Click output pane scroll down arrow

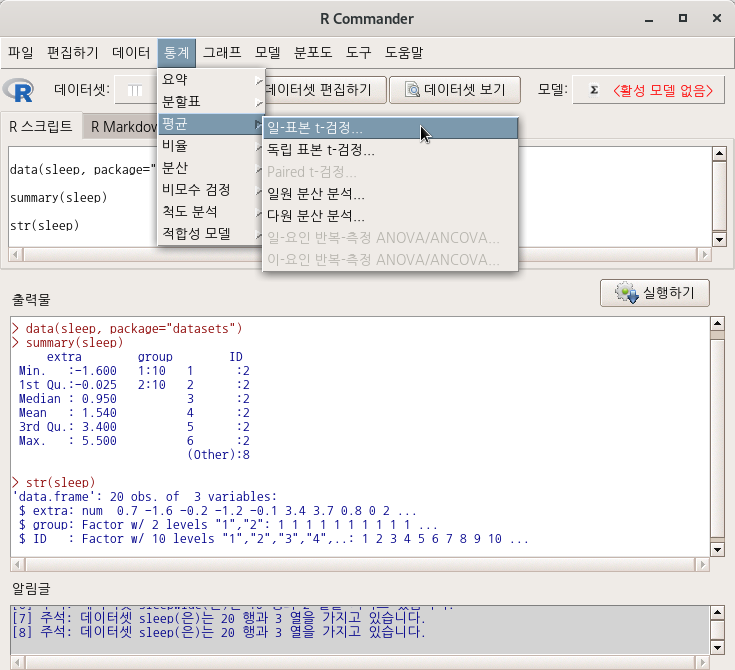[x=718, y=550]
